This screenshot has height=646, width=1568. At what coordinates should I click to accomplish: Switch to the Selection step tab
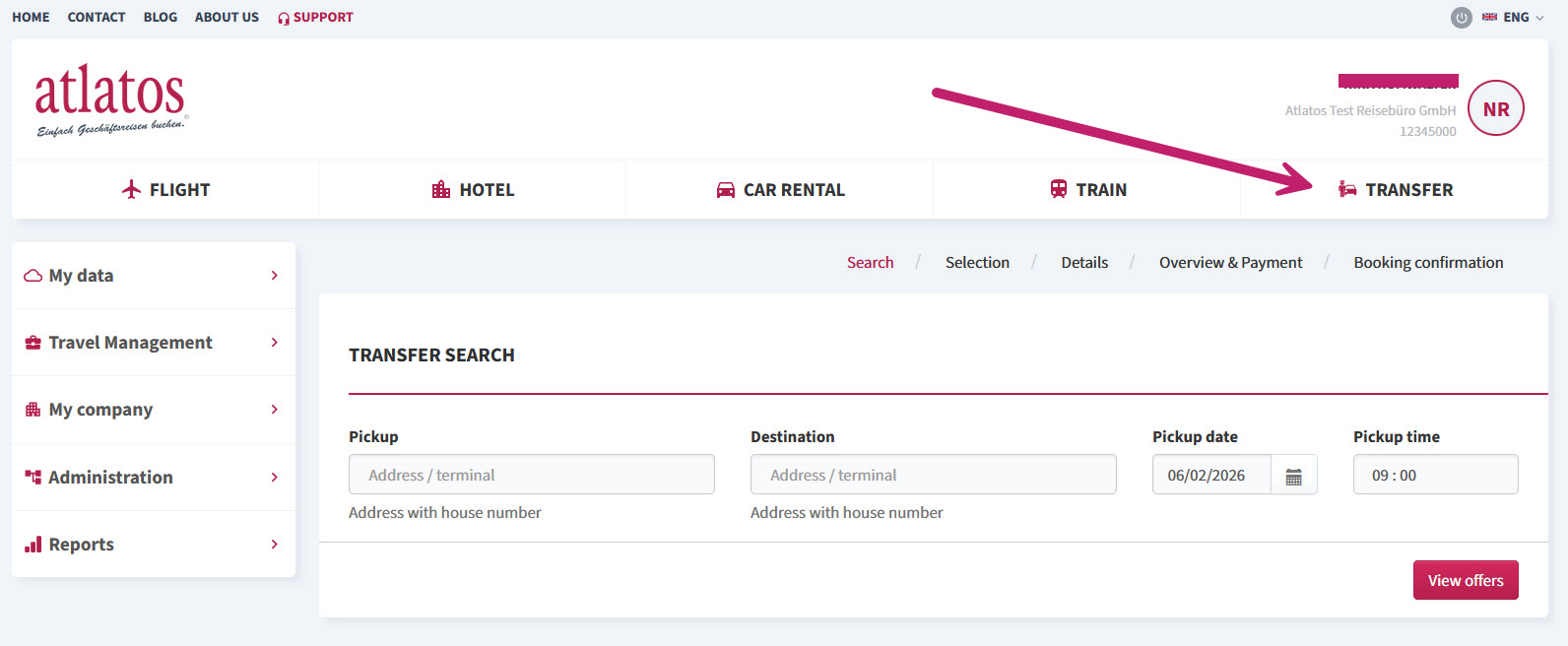(x=977, y=262)
